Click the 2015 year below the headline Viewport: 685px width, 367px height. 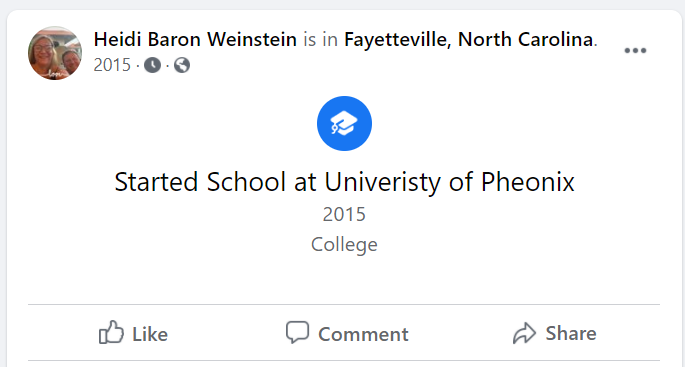pyautogui.click(x=344, y=215)
